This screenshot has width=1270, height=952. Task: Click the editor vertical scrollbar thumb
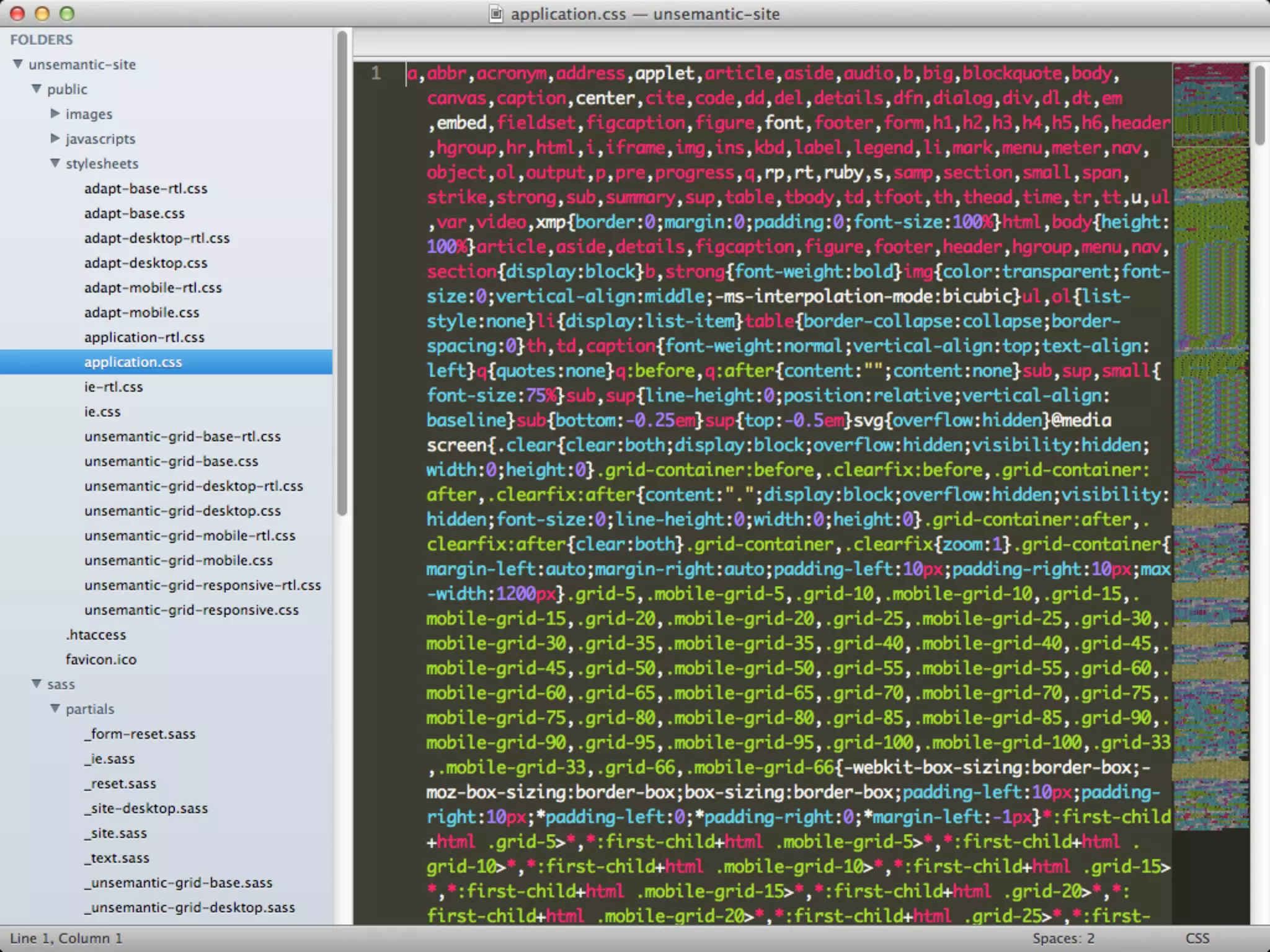(x=1259, y=105)
